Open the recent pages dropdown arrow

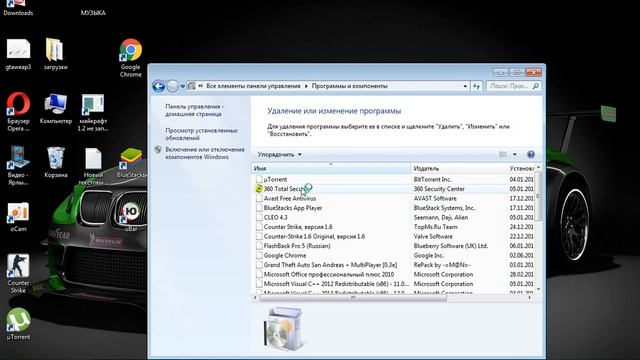click(182, 86)
